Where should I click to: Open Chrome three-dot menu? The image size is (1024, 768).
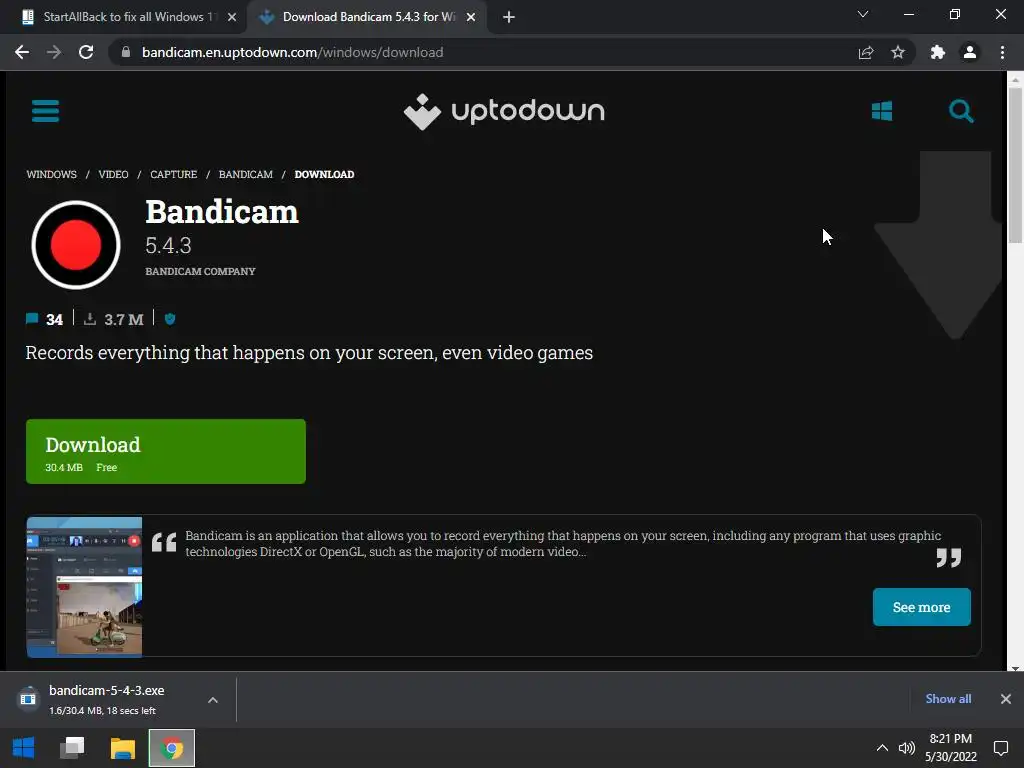[1002, 52]
